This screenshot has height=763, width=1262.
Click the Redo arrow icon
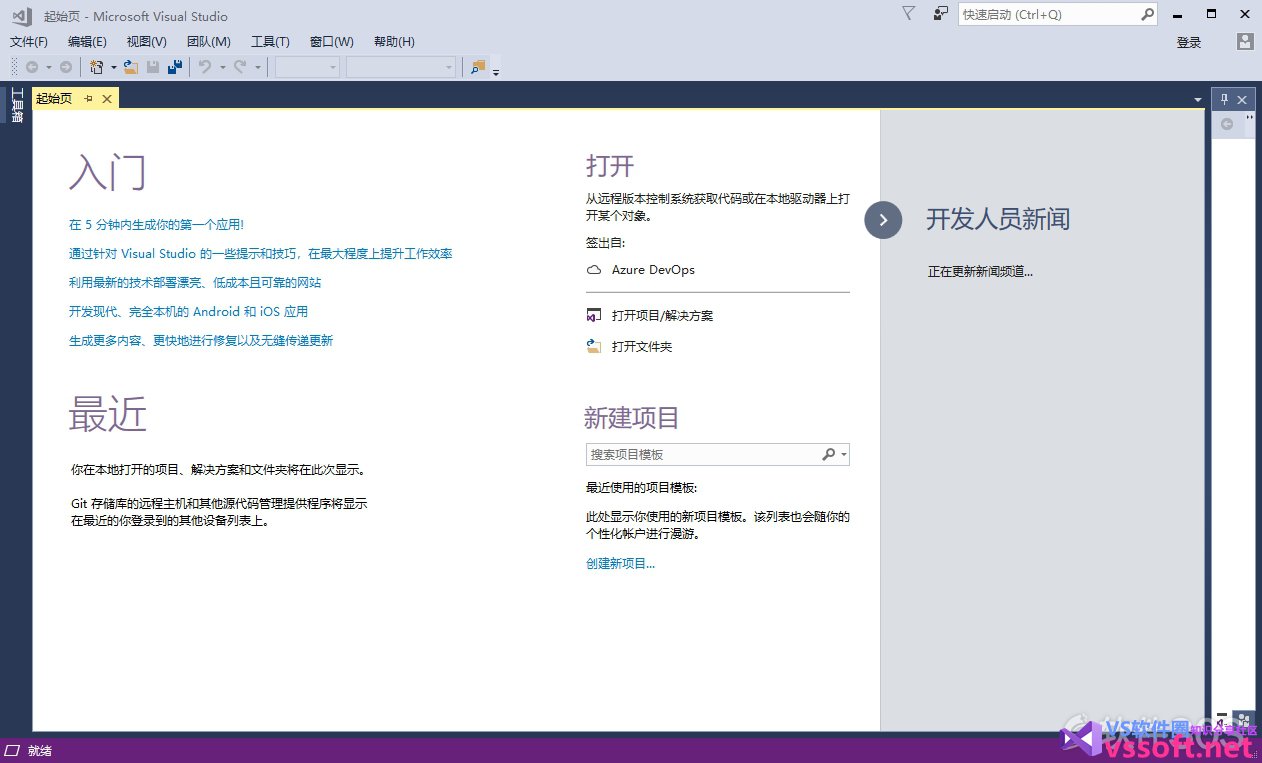[240, 67]
